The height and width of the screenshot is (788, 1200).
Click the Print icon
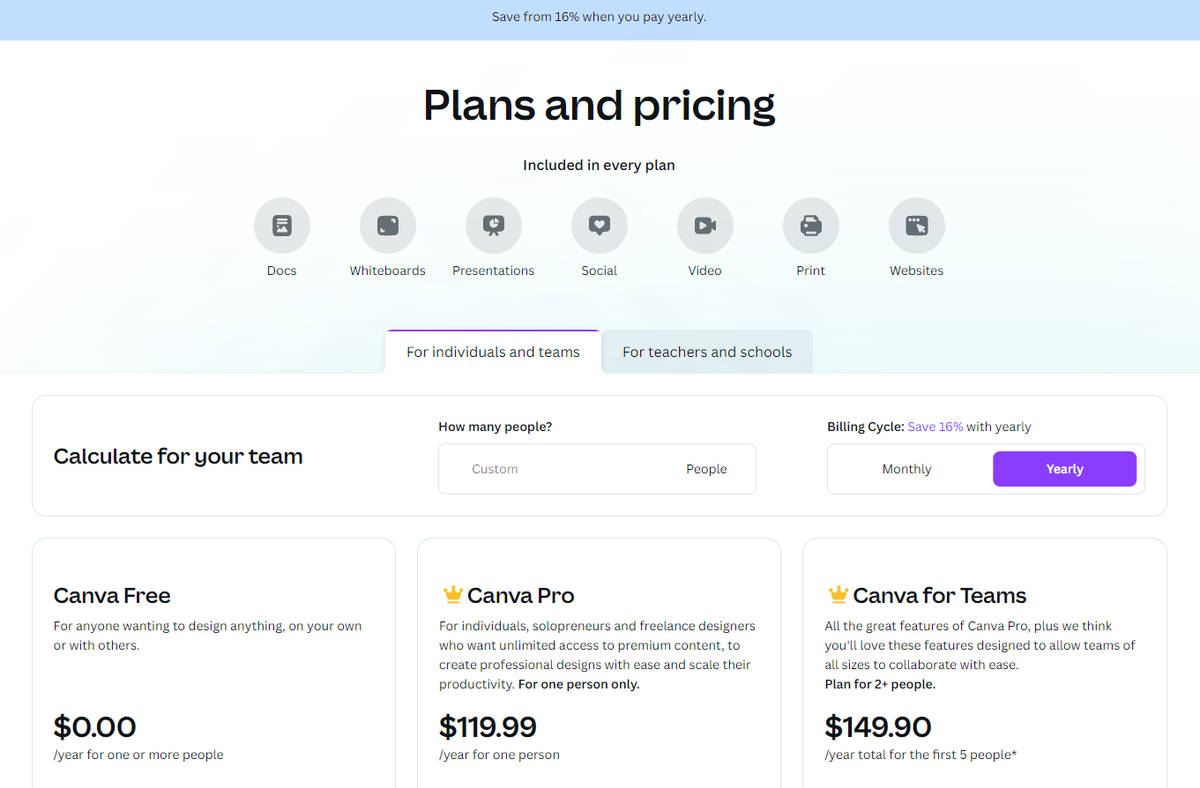pyautogui.click(x=811, y=226)
